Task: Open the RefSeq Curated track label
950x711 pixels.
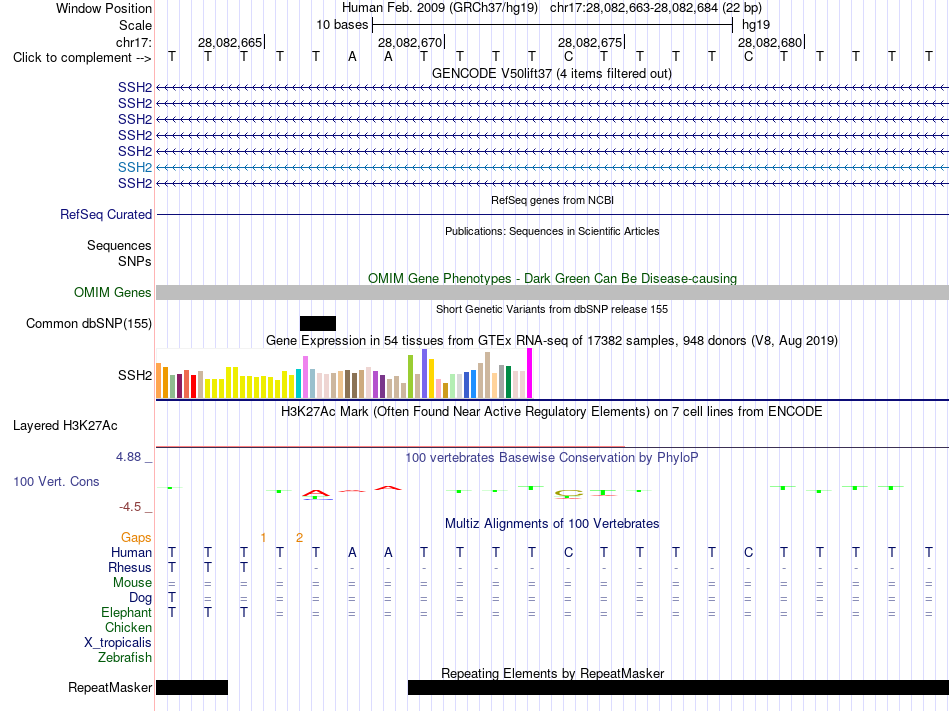Action: pyautogui.click(x=106, y=214)
